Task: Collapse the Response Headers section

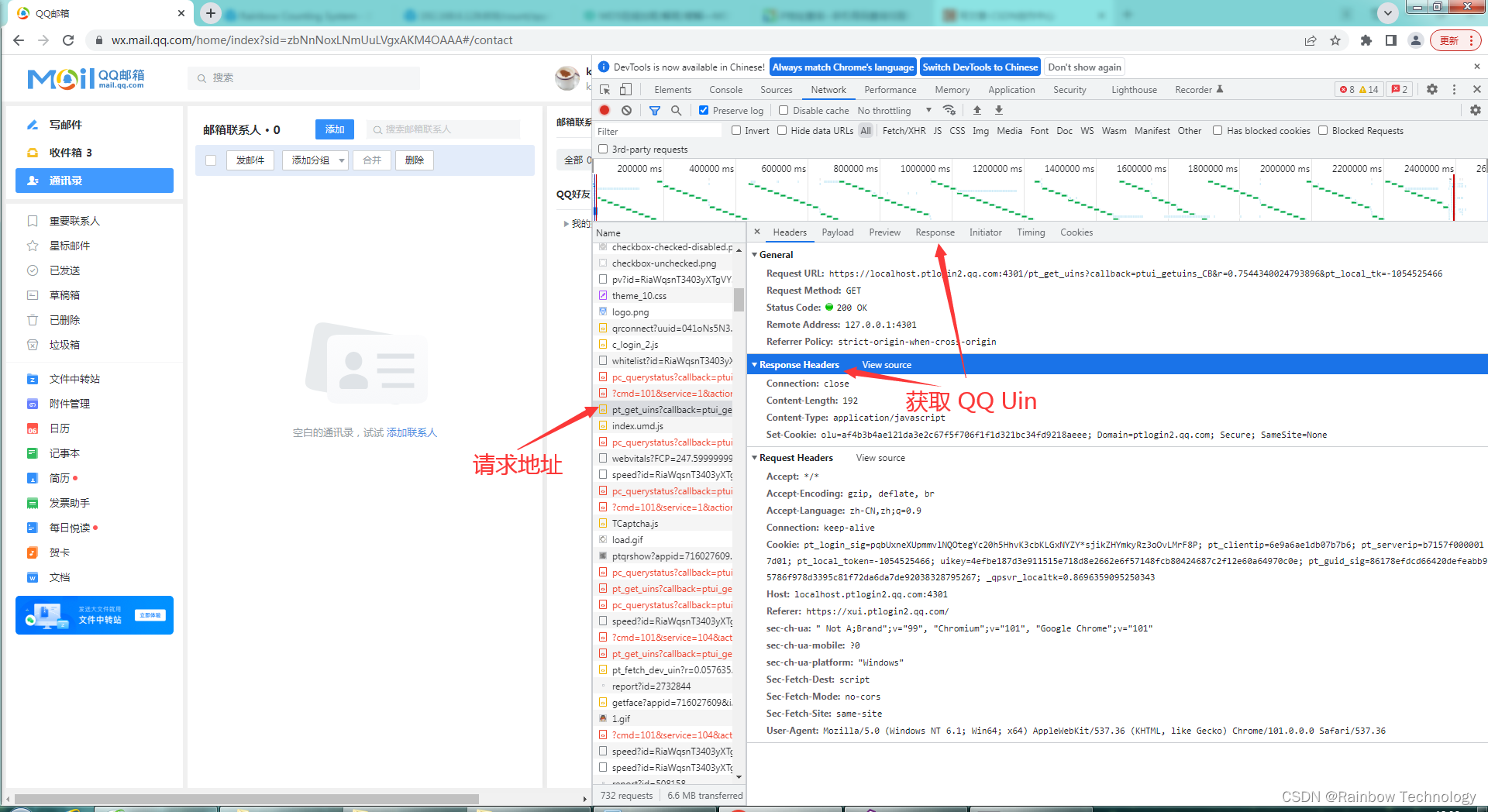Action: coord(755,364)
